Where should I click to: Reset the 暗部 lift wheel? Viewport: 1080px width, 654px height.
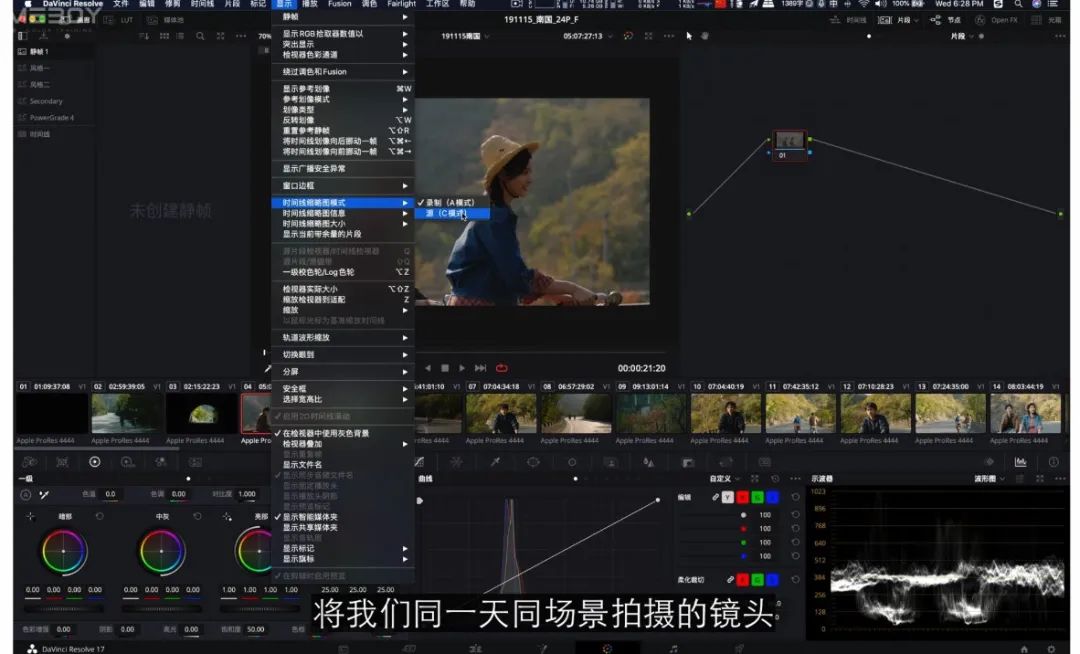click(x=99, y=516)
